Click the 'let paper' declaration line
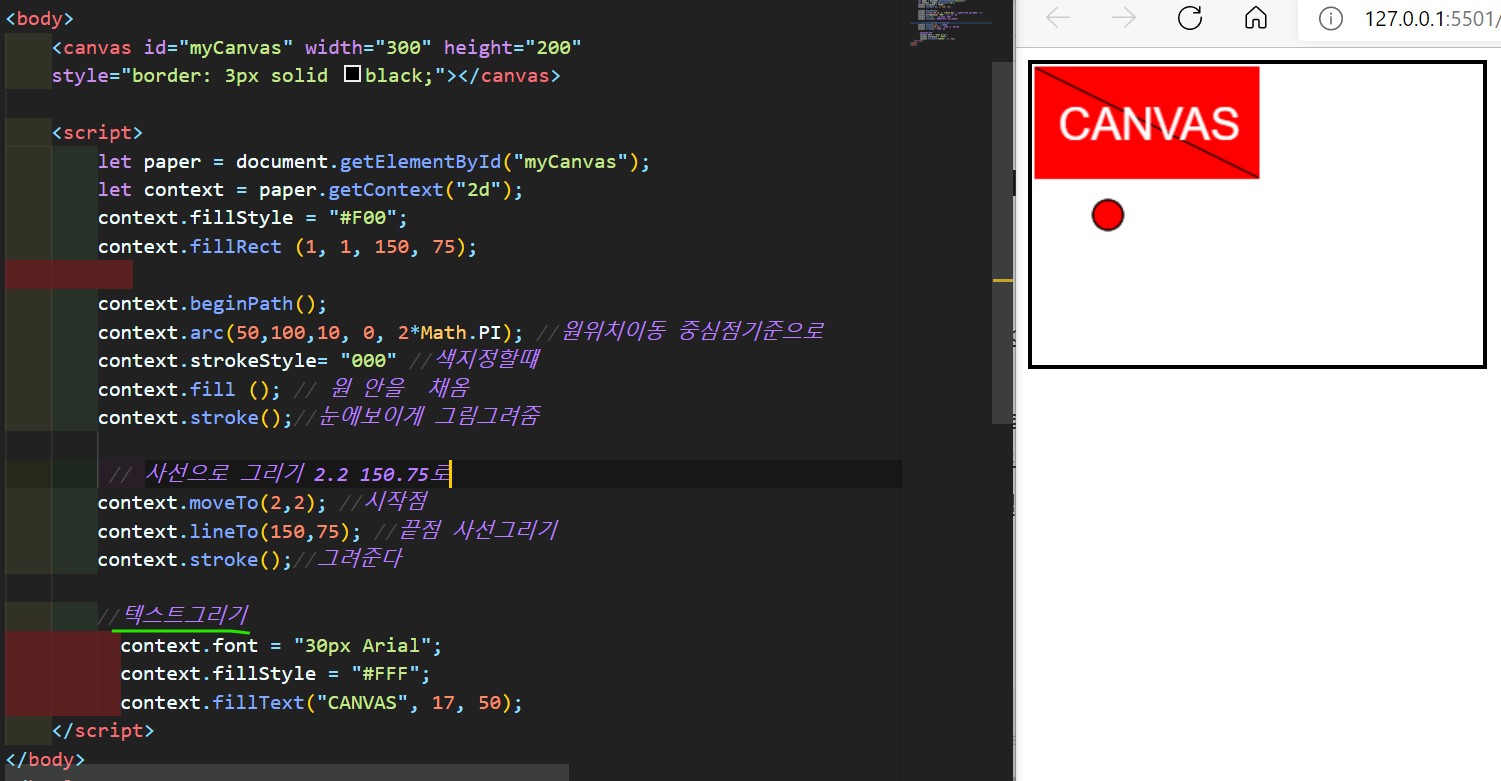This screenshot has width=1501, height=781. tap(374, 161)
